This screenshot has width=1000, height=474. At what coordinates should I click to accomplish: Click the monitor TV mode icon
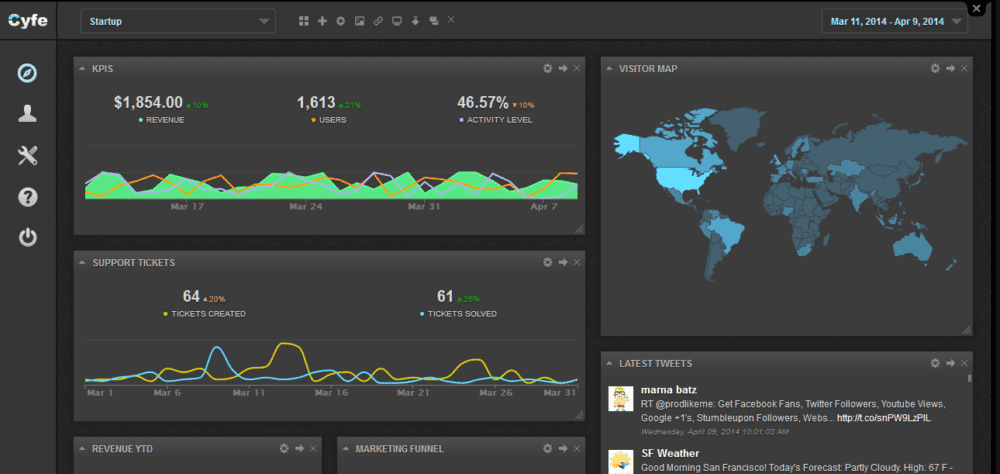pos(396,21)
